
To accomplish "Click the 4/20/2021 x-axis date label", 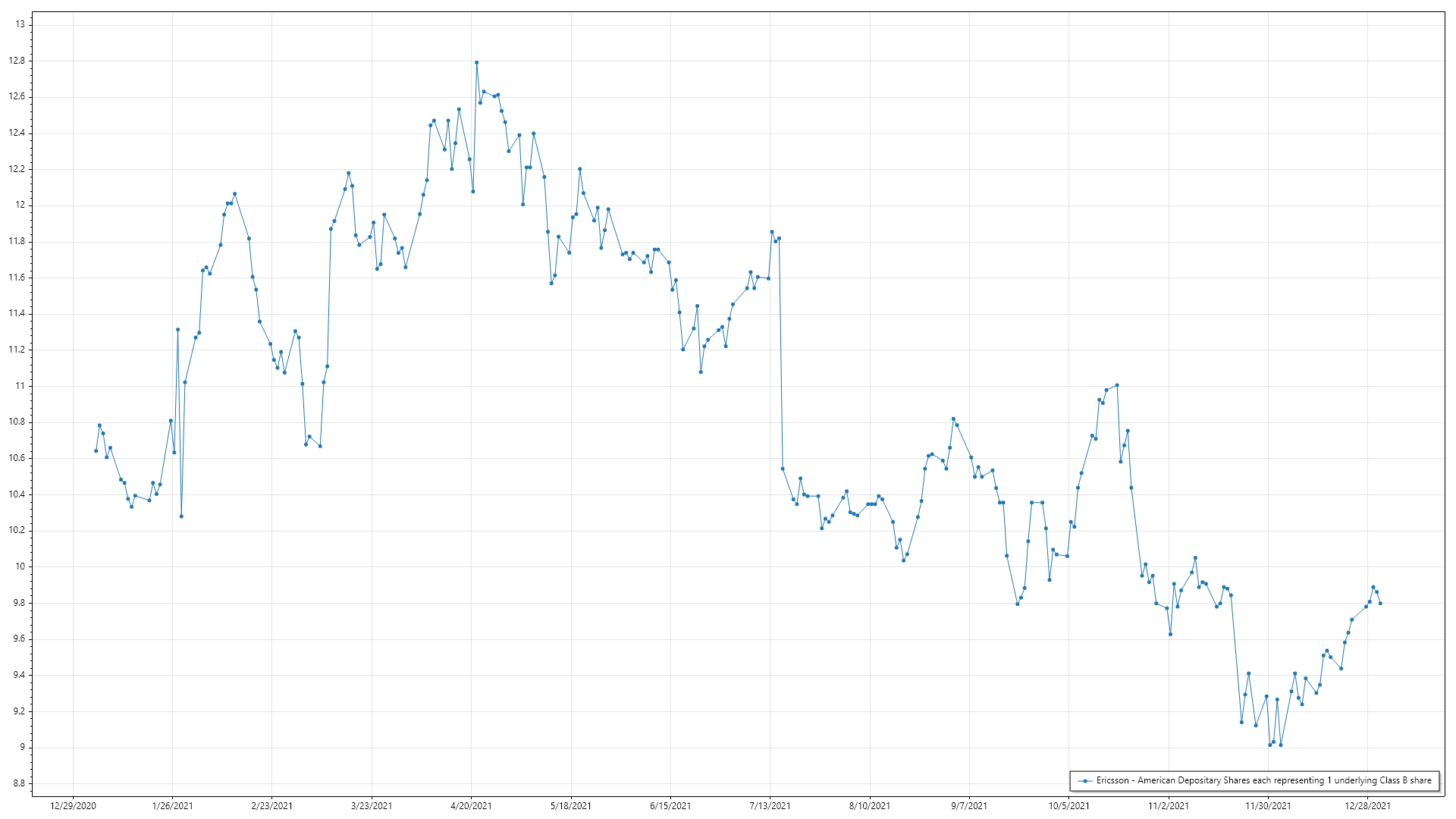I will [x=471, y=805].
